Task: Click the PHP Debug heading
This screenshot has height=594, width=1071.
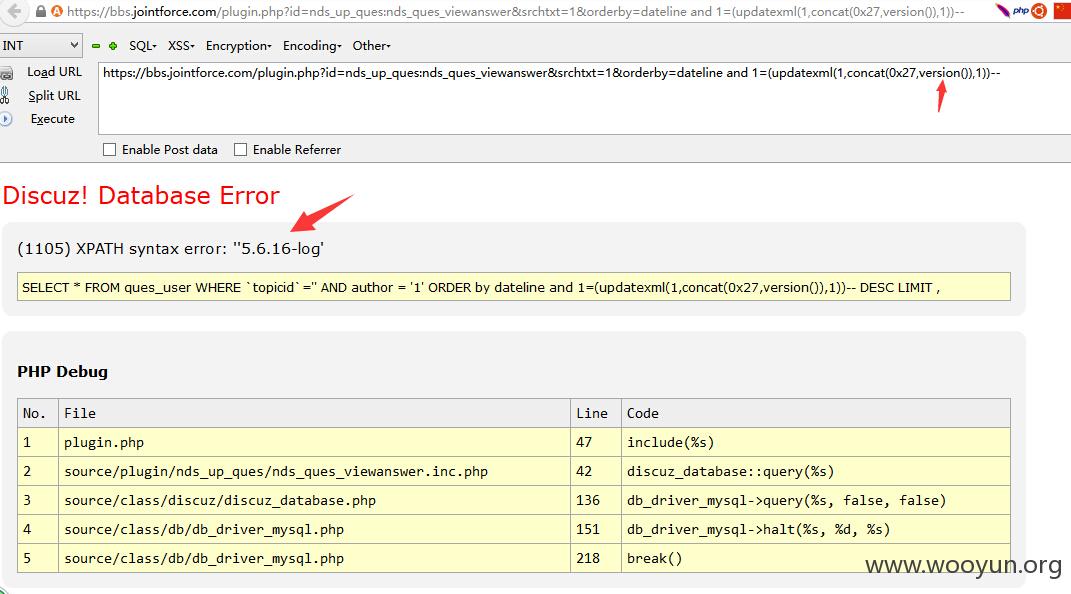Action: [x=62, y=372]
